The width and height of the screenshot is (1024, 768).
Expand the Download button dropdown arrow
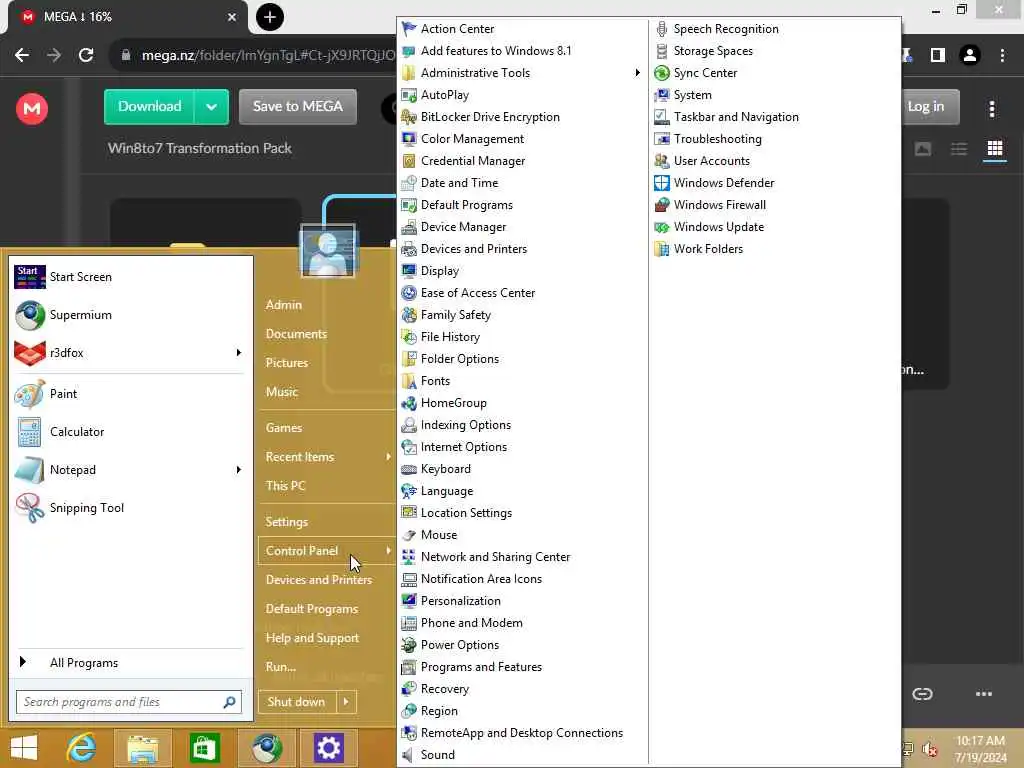[x=212, y=106]
